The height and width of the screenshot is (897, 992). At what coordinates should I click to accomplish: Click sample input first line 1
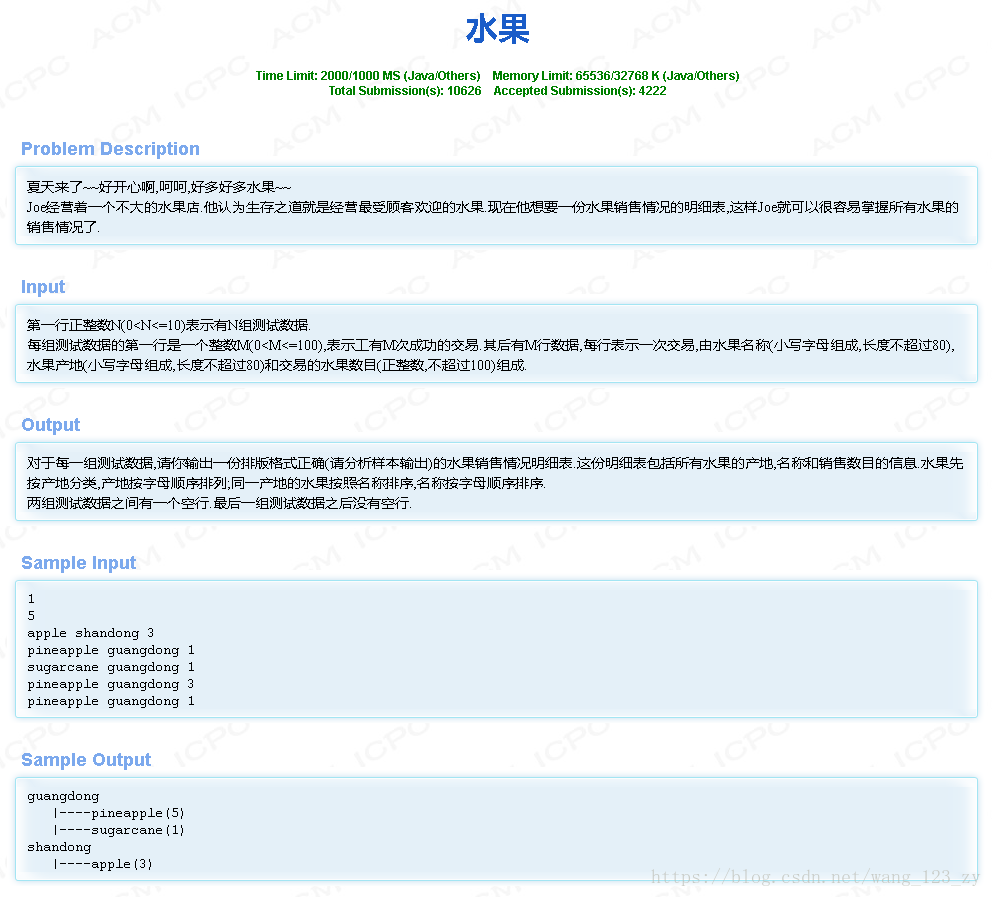tap(31, 598)
